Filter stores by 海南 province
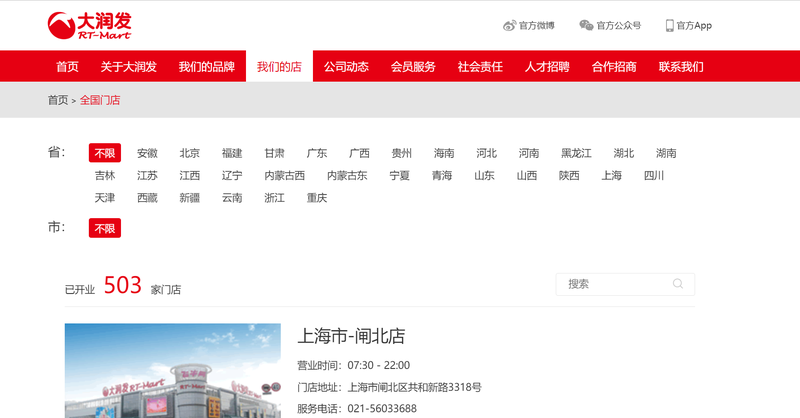 (x=444, y=153)
